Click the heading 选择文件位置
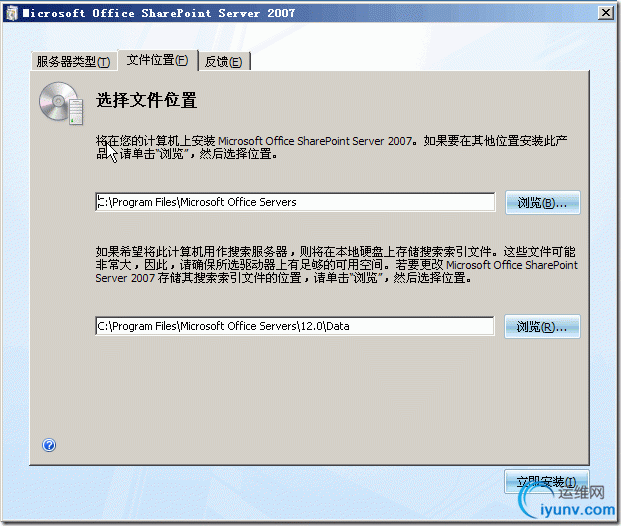The image size is (621, 526). [x=147, y=100]
